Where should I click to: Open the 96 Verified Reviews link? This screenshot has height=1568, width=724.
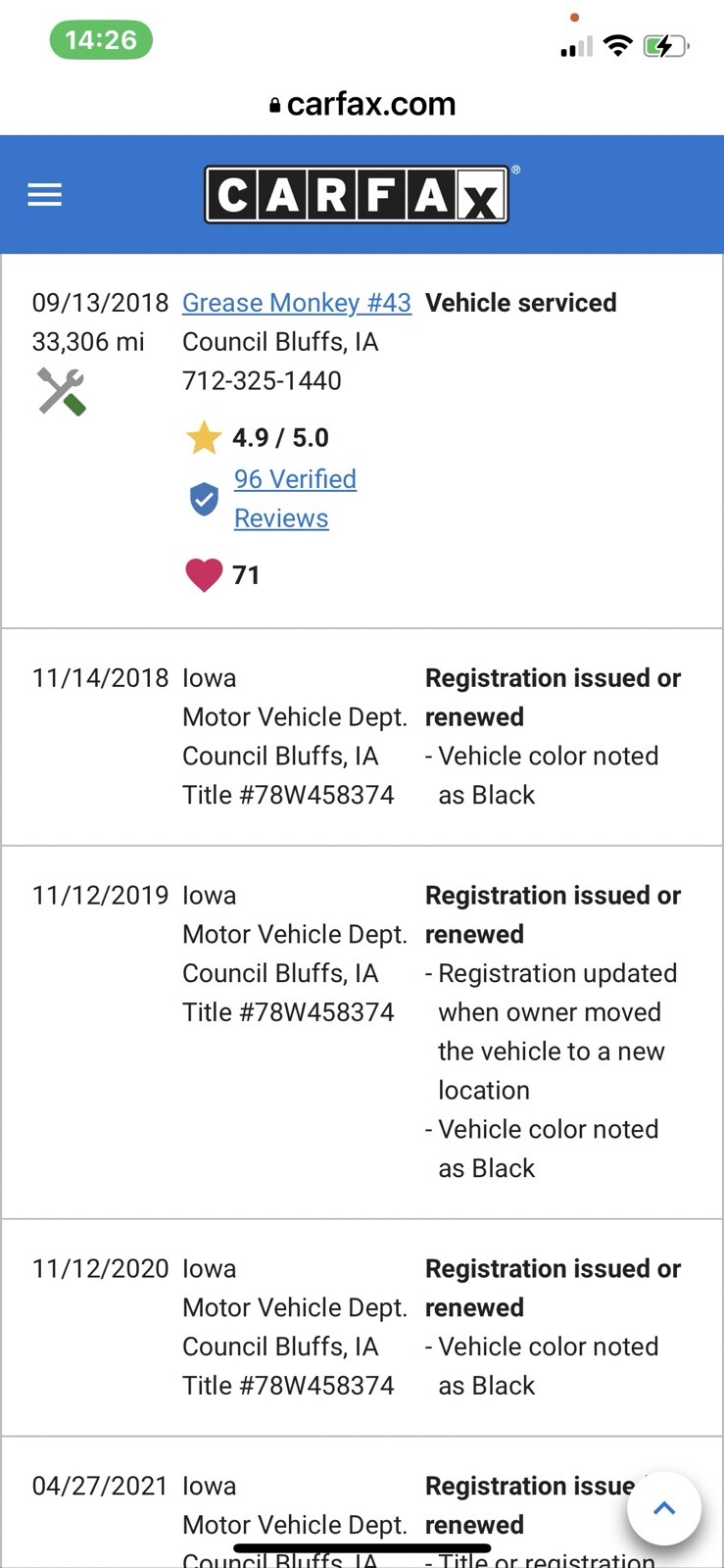[x=294, y=498]
